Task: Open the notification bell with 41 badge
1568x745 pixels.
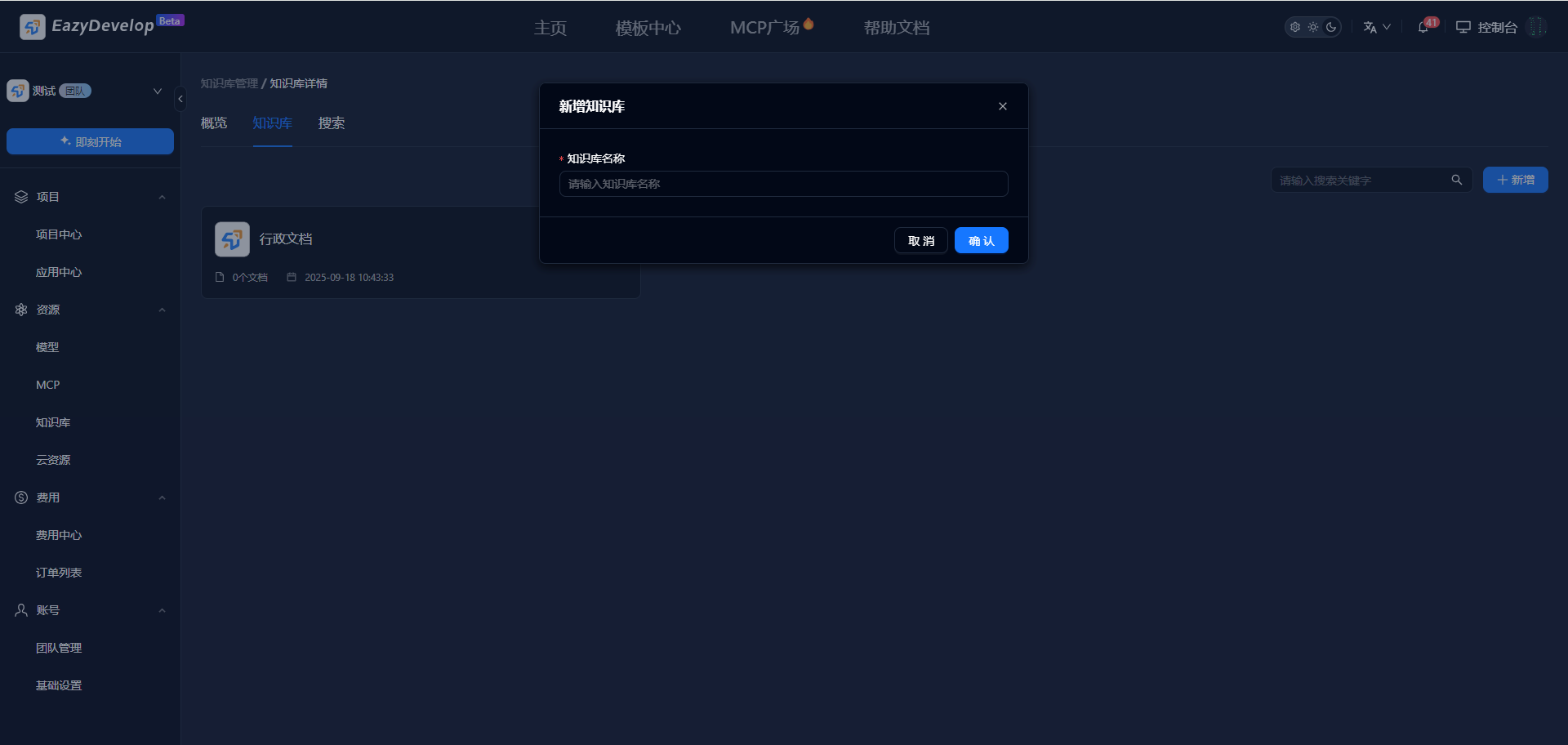Action: pyautogui.click(x=1423, y=27)
